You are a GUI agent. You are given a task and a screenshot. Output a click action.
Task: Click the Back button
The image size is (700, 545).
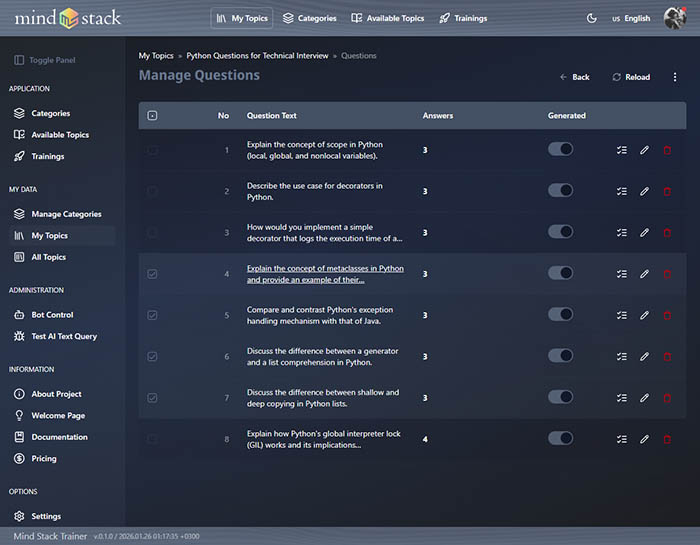coord(575,77)
